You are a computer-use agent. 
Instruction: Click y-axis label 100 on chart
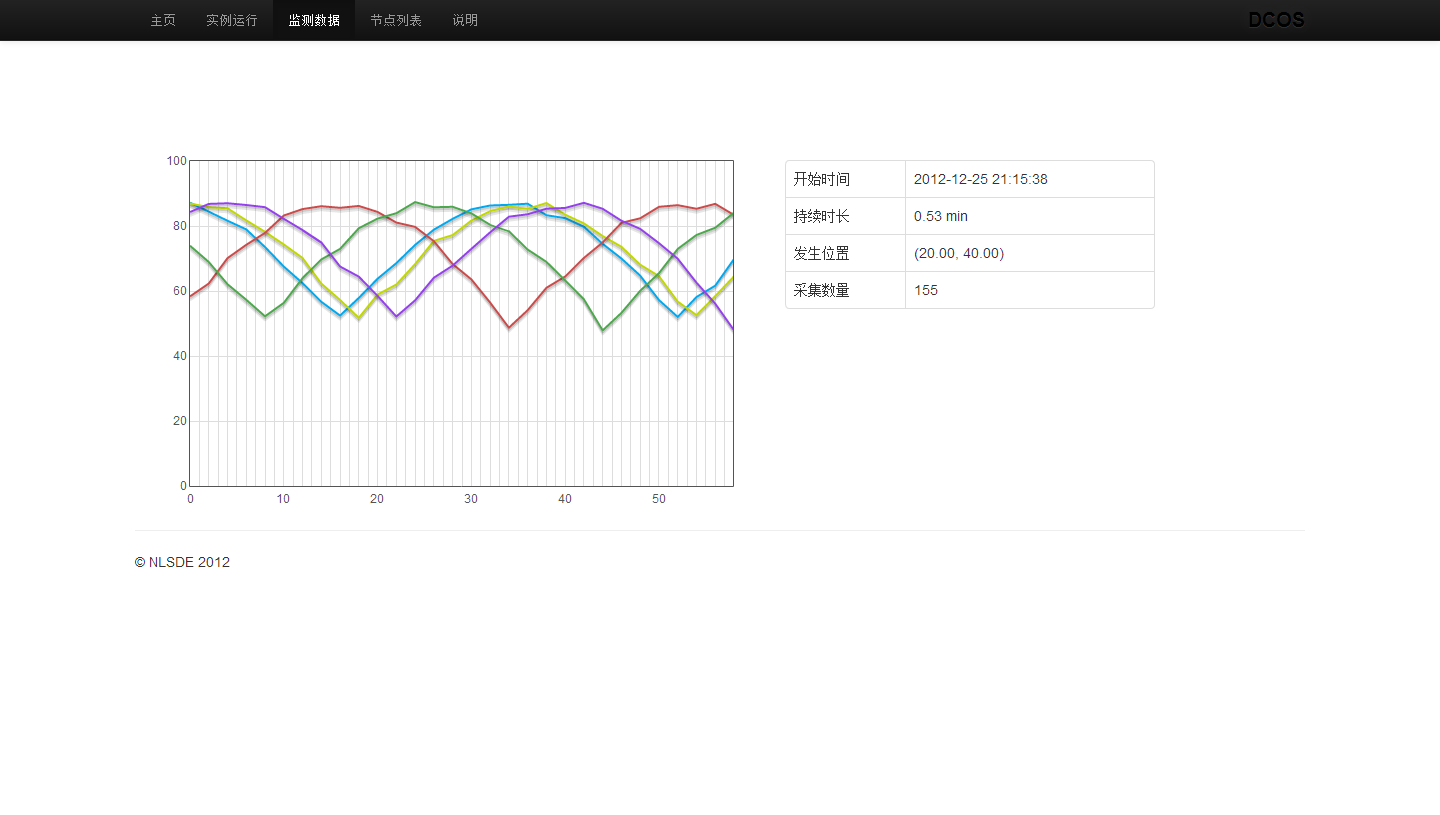click(x=177, y=160)
